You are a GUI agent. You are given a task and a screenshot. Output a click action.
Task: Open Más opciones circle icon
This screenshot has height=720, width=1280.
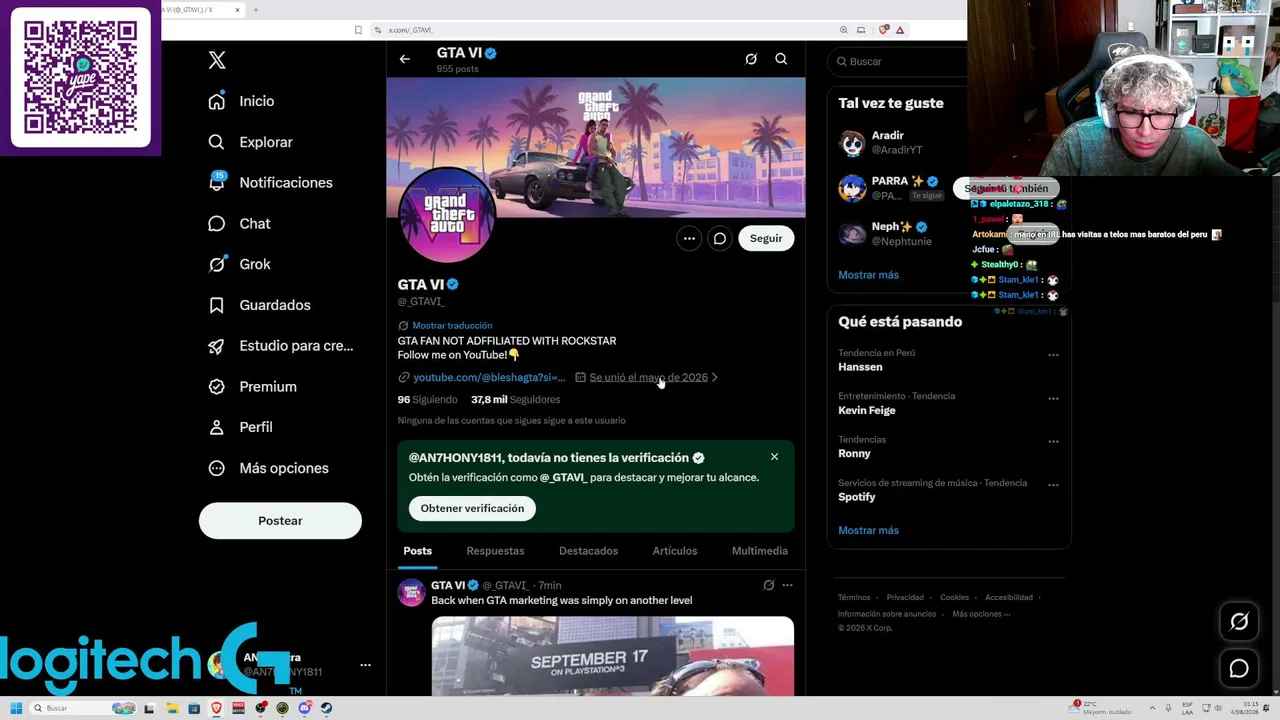pyautogui.click(x=217, y=468)
